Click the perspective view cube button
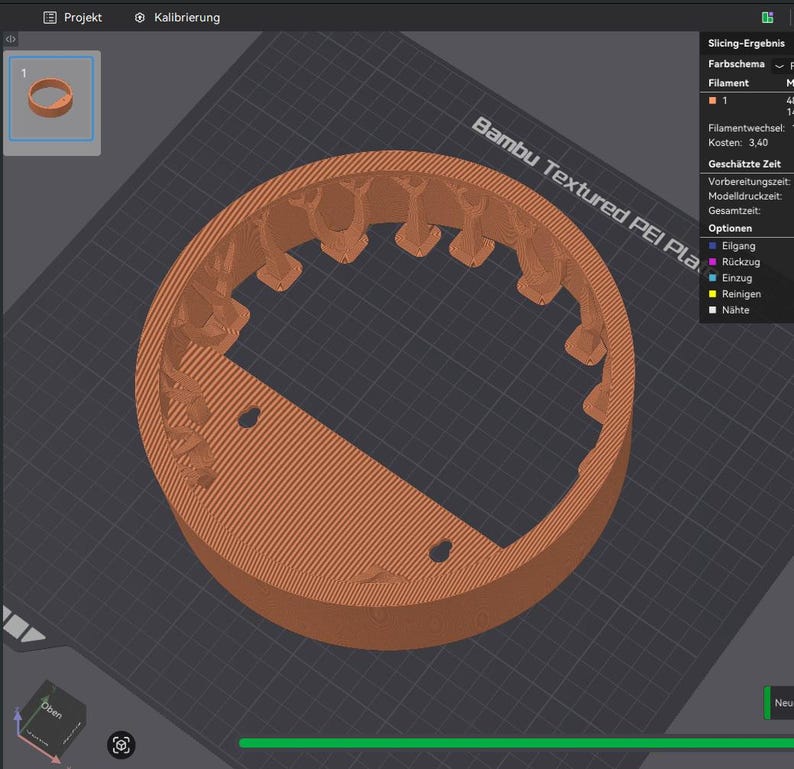The height and width of the screenshot is (769, 794). click(x=121, y=745)
